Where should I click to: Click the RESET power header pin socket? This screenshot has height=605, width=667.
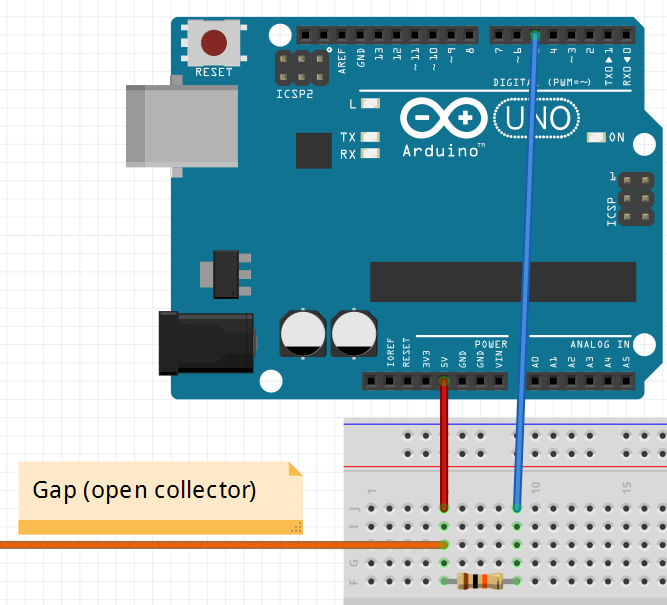[x=408, y=381]
